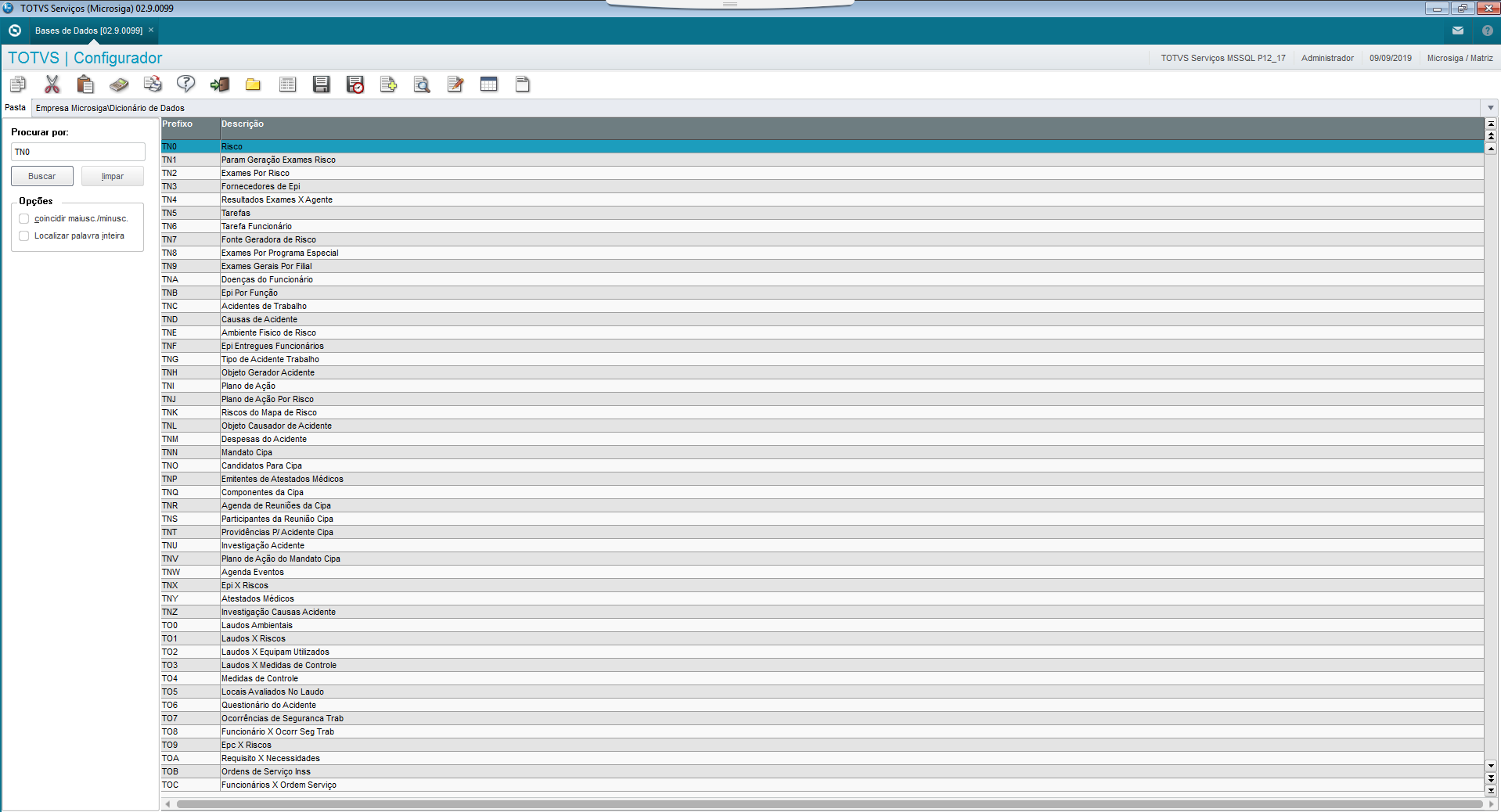Open the calculator toolbar icon
The image size is (1501, 812).
pyautogui.click(x=119, y=84)
